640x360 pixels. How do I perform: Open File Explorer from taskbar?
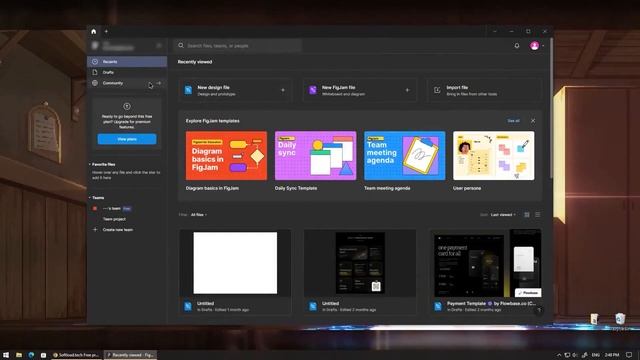19,355
